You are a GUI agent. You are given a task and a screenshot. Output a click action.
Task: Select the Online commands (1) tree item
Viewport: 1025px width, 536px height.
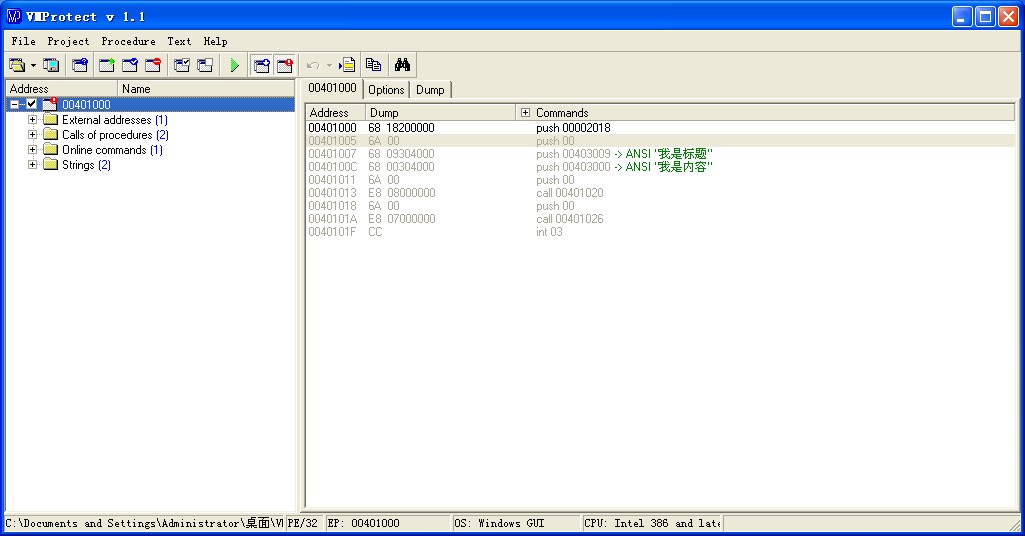pos(112,150)
